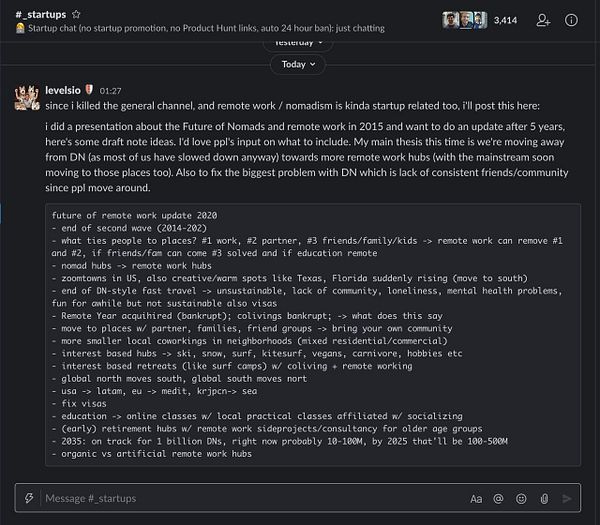
Task: Click the 01:27 message timestamp
Action: [x=110, y=91]
